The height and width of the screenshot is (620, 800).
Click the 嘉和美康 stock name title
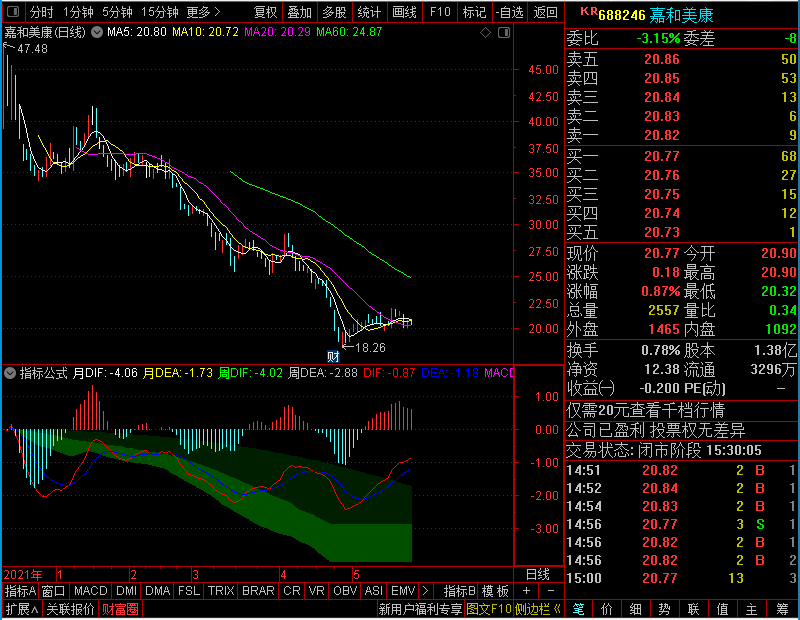[x=682, y=15]
